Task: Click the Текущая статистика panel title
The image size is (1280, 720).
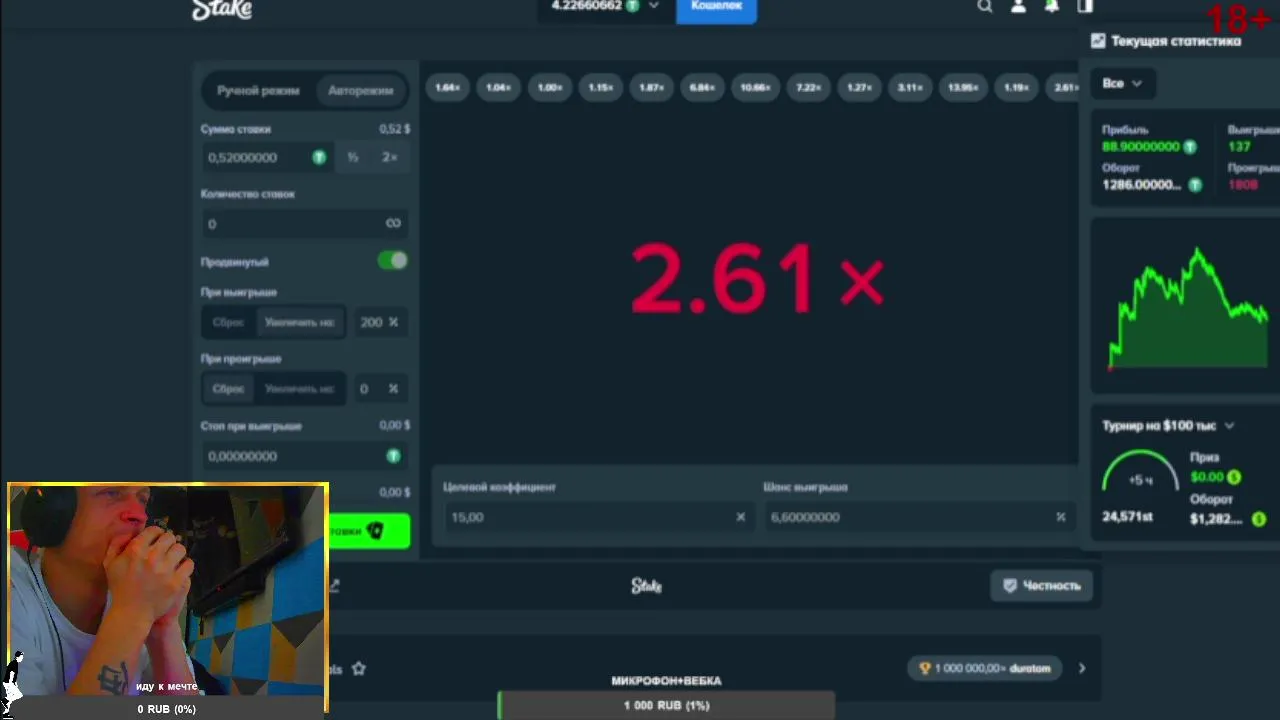Action: [1176, 41]
